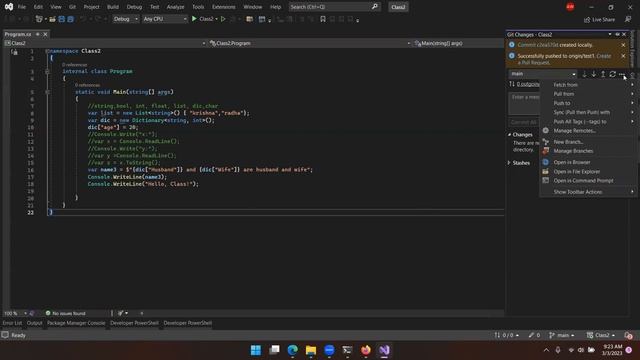Choose 'Manage Remotes...' in the menu
640x360 pixels.
[588, 131]
